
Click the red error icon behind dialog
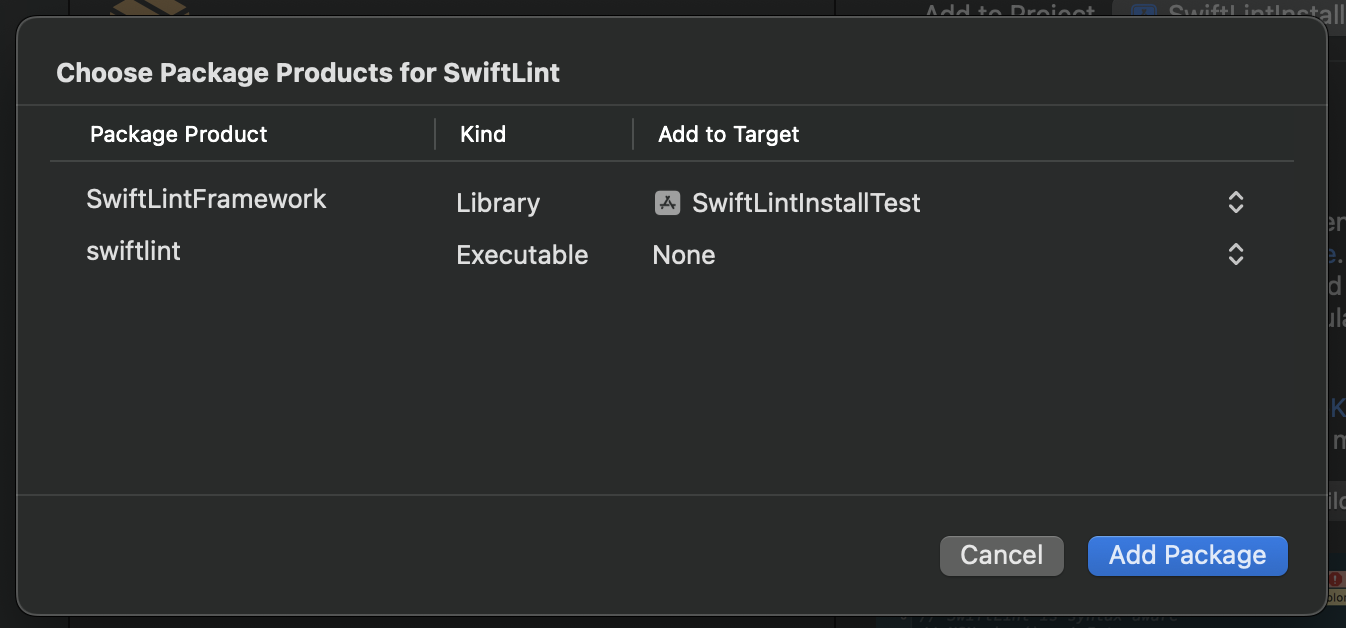[1336, 579]
